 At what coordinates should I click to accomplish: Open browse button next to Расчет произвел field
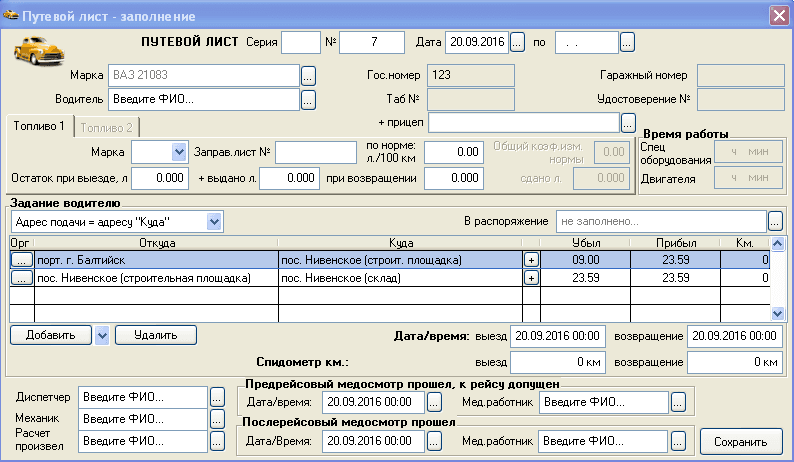pyautogui.click(x=217, y=441)
